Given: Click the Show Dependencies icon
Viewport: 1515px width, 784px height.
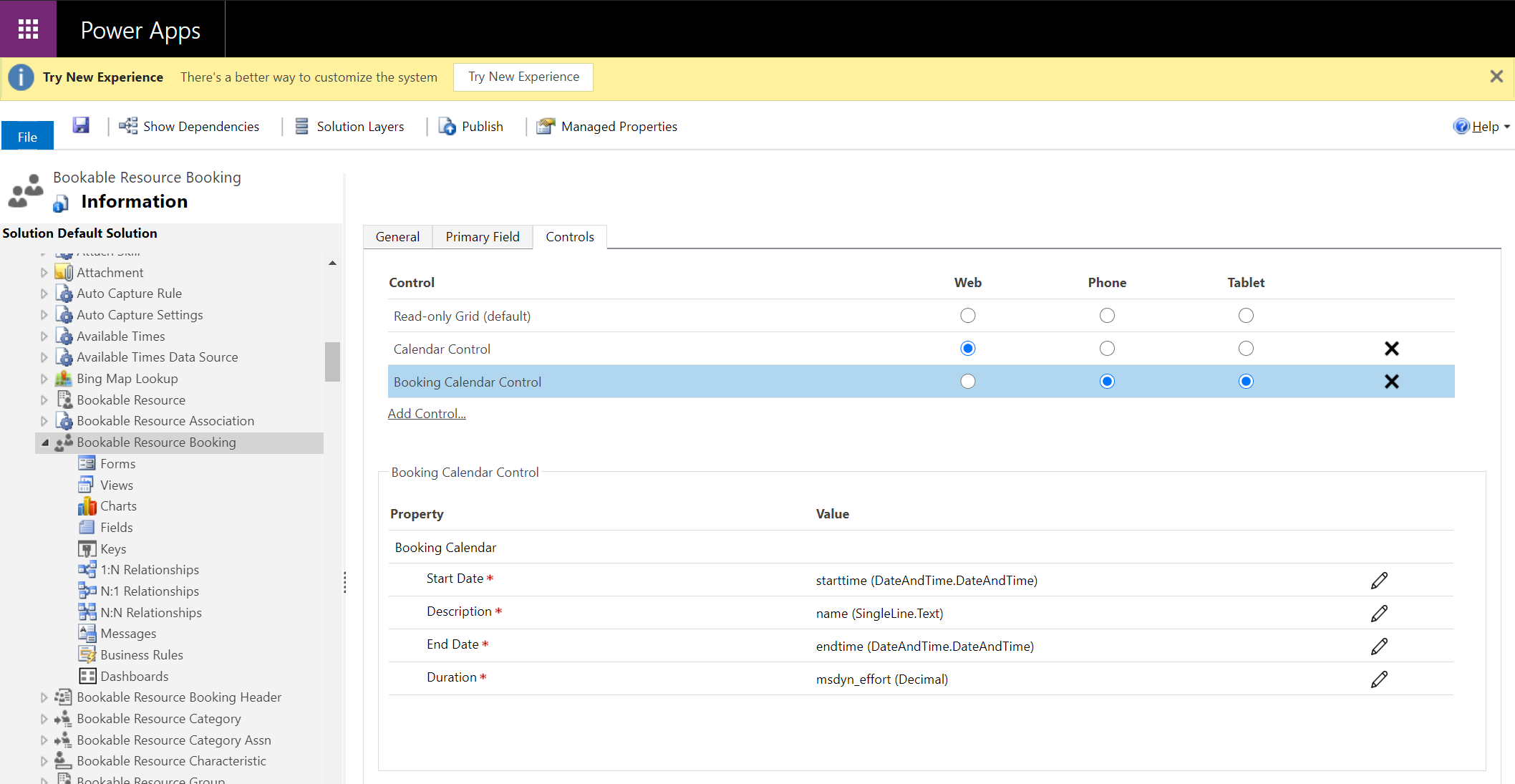Looking at the screenshot, I should [x=127, y=126].
